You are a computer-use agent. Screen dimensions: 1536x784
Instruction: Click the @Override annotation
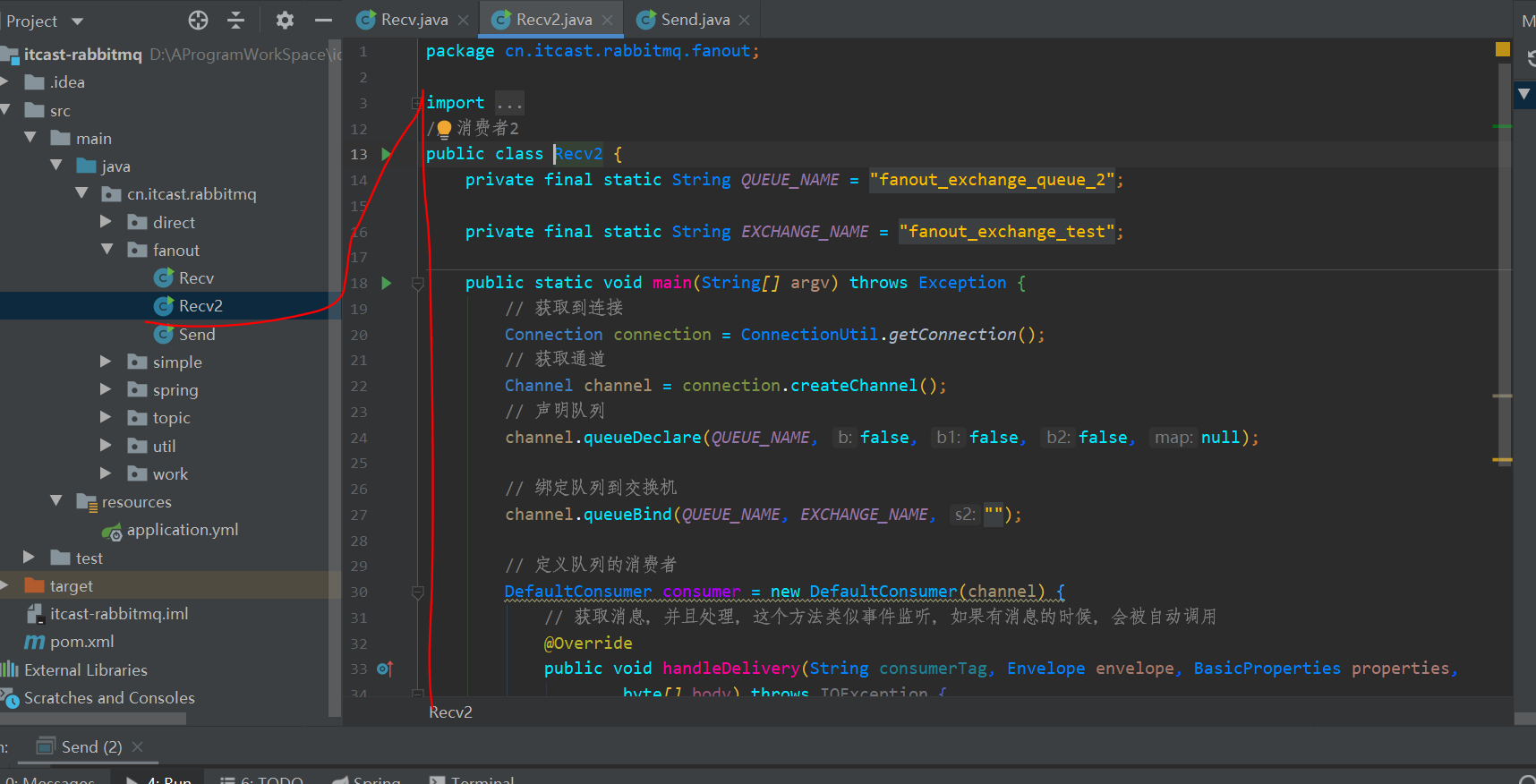[x=588, y=643]
